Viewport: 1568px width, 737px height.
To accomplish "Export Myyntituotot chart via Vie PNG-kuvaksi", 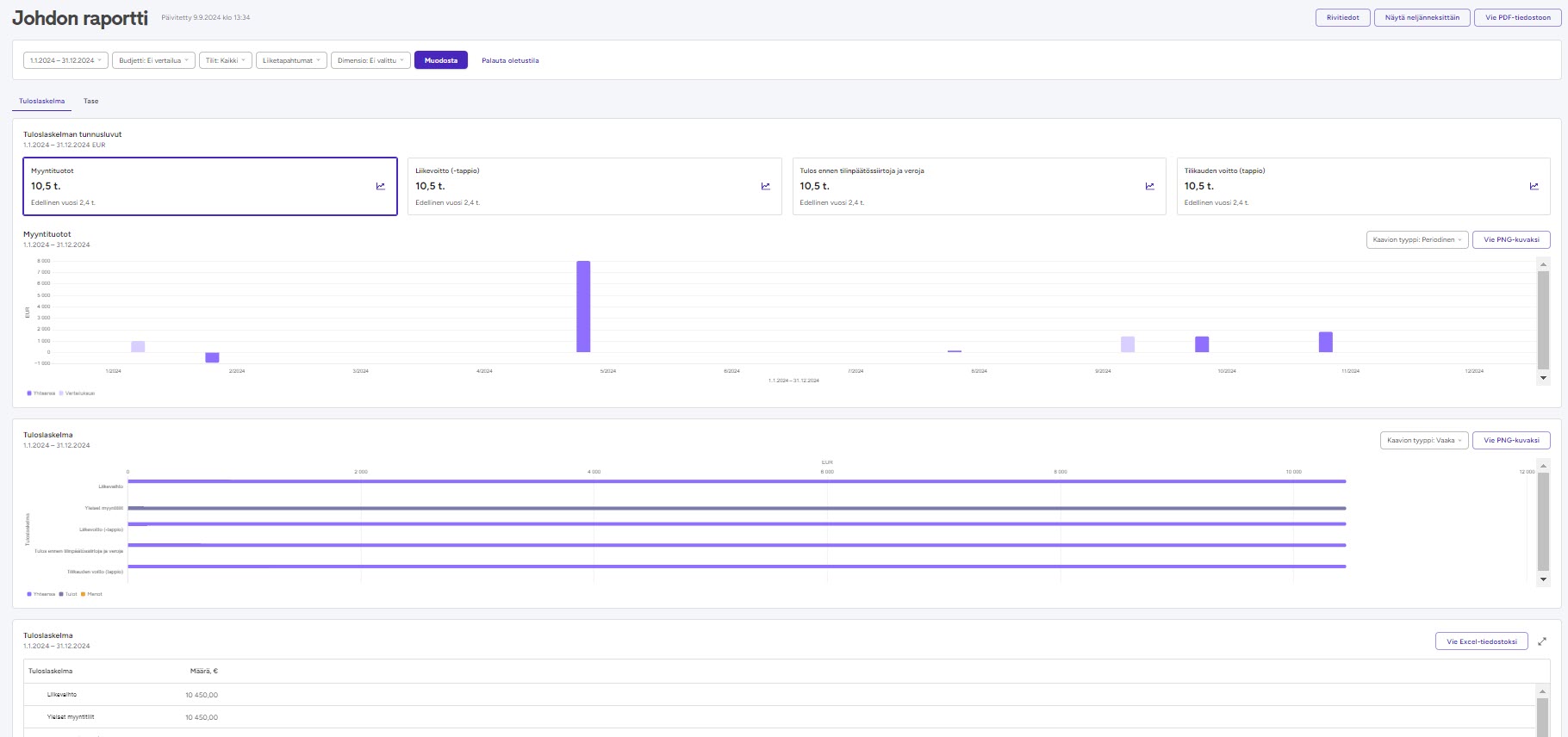I will coord(1511,239).
